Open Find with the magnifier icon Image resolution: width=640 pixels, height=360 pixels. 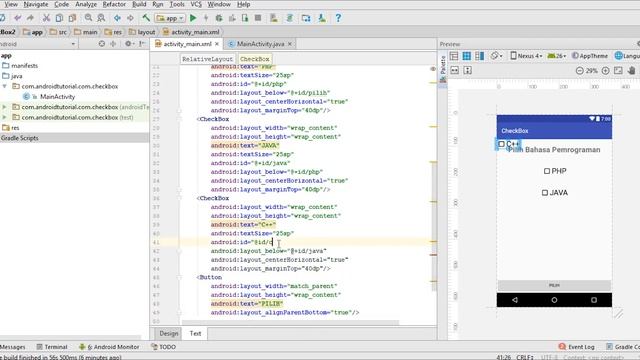pos(88,18)
